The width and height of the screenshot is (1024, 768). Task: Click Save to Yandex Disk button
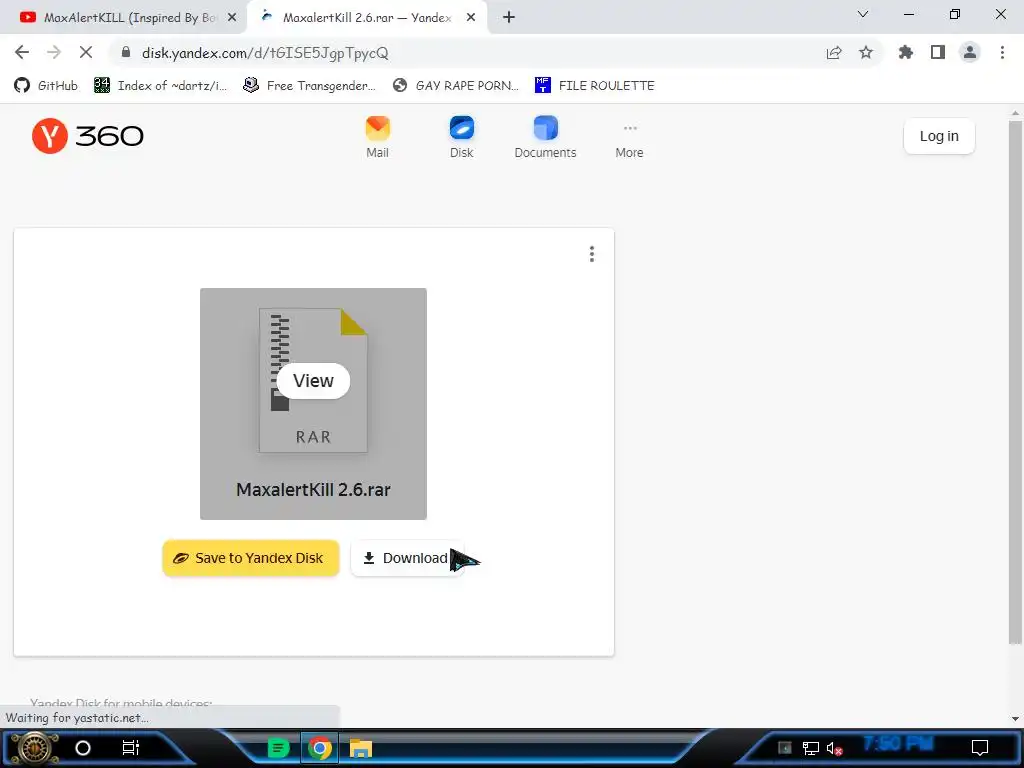click(x=251, y=558)
